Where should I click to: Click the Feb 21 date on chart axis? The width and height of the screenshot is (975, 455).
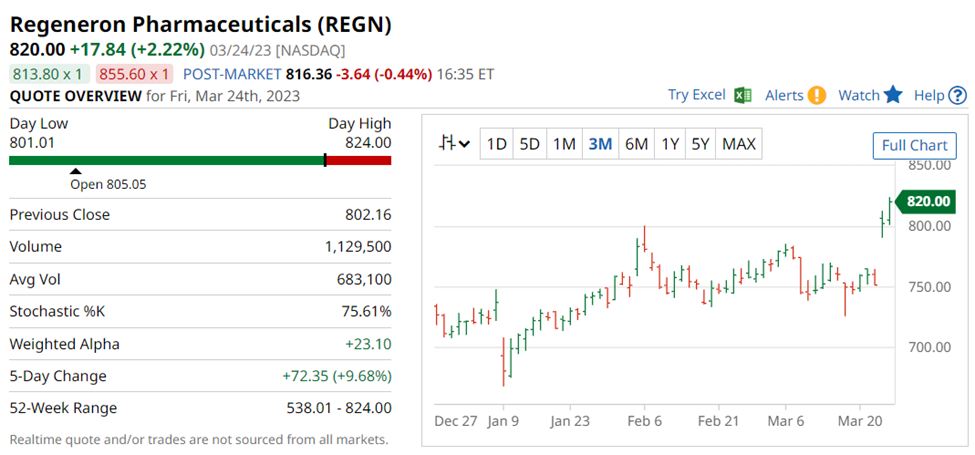tap(718, 421)
